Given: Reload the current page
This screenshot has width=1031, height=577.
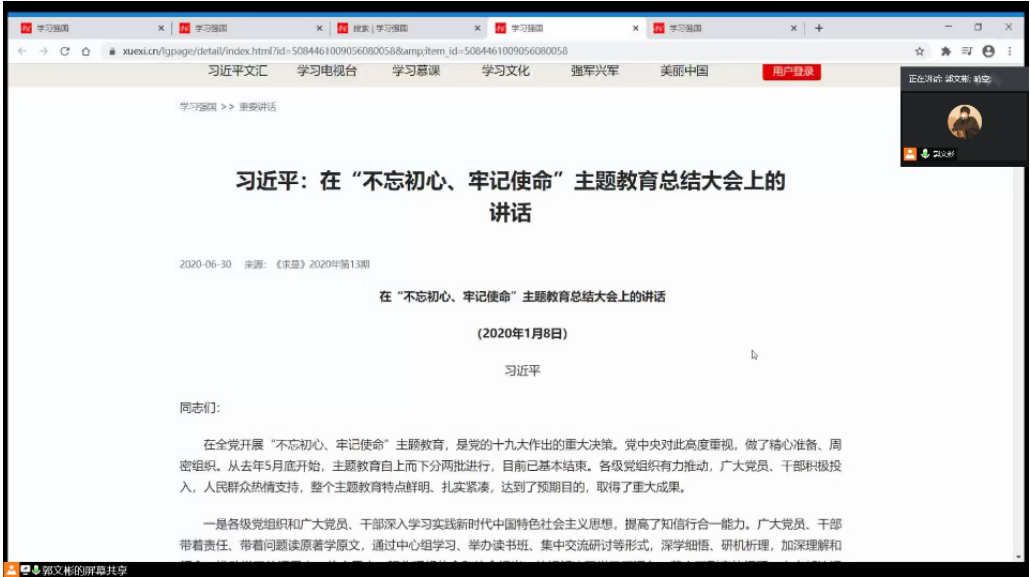Looking at the screenshot, I should (x=65, y=51).
